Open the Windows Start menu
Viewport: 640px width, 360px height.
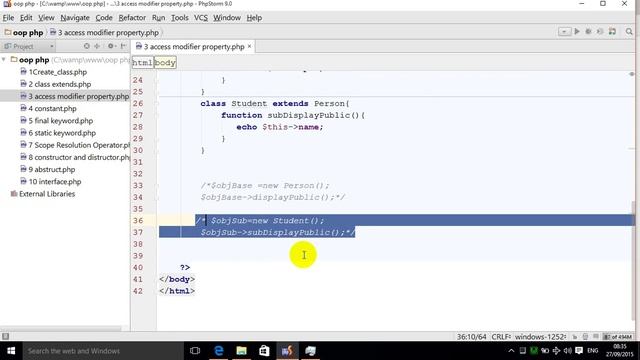[x=11, y=351]
